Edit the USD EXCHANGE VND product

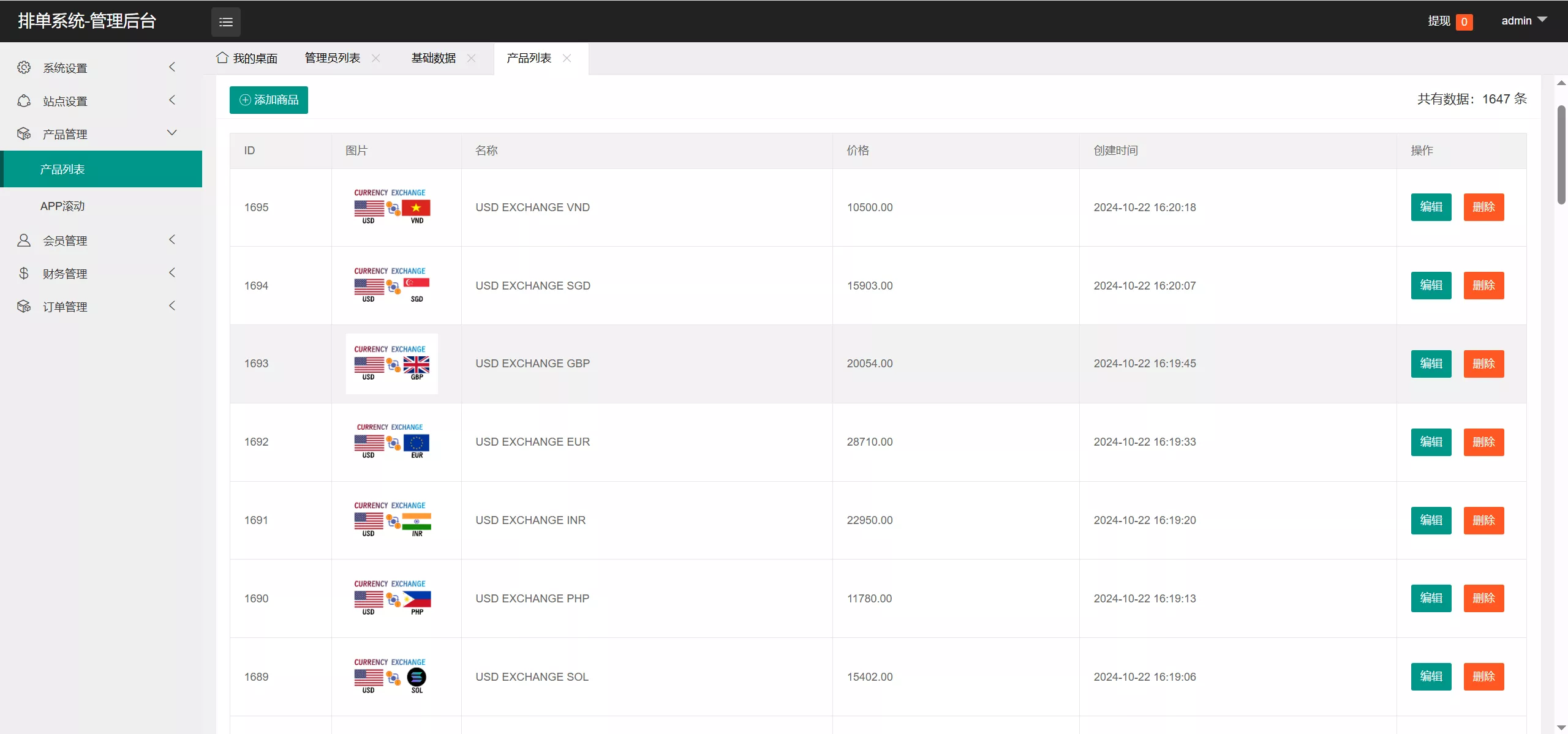pos(1431,207)
